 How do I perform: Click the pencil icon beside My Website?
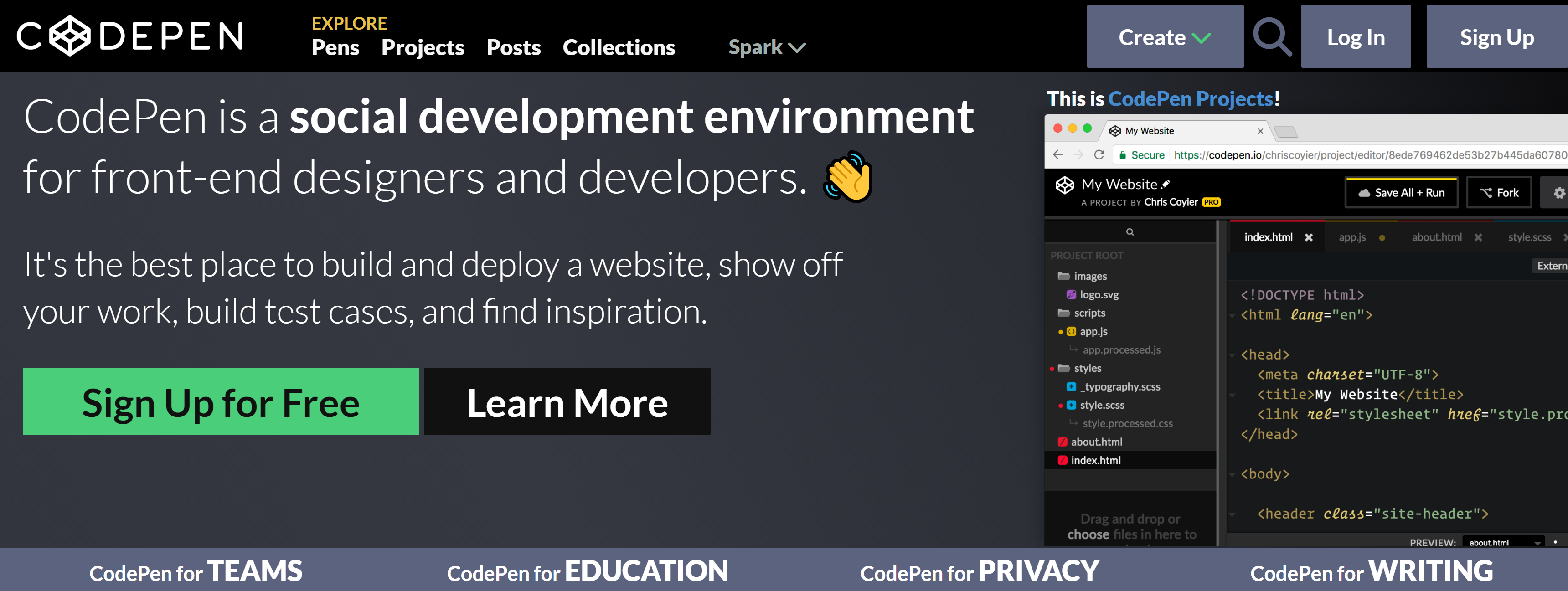coord(1165,185)
